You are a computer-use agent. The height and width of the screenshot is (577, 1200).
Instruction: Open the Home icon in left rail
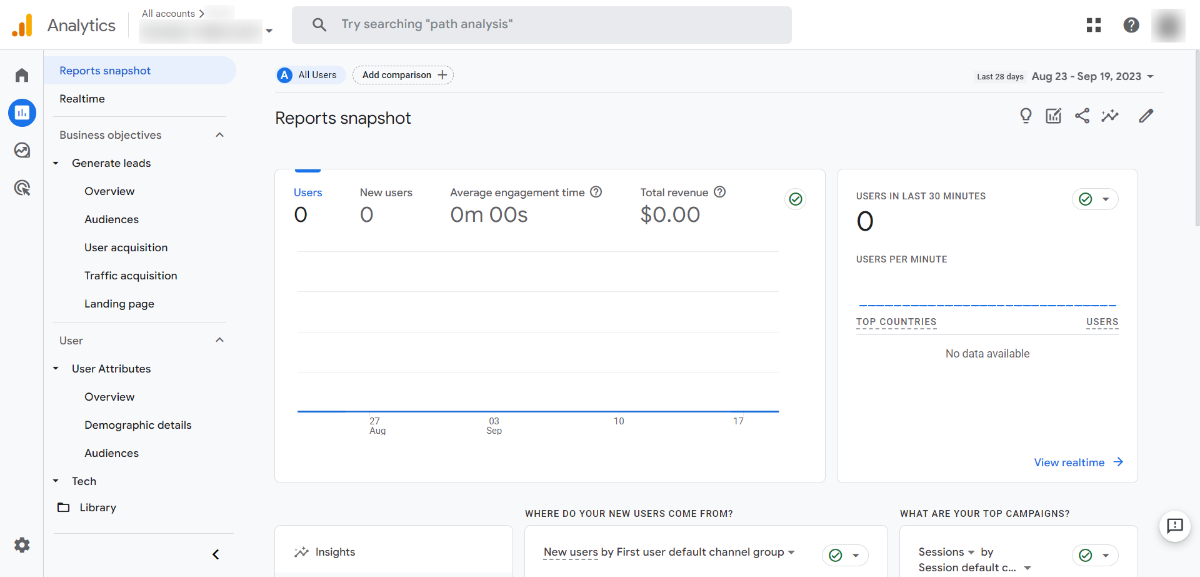pos(21,75)
